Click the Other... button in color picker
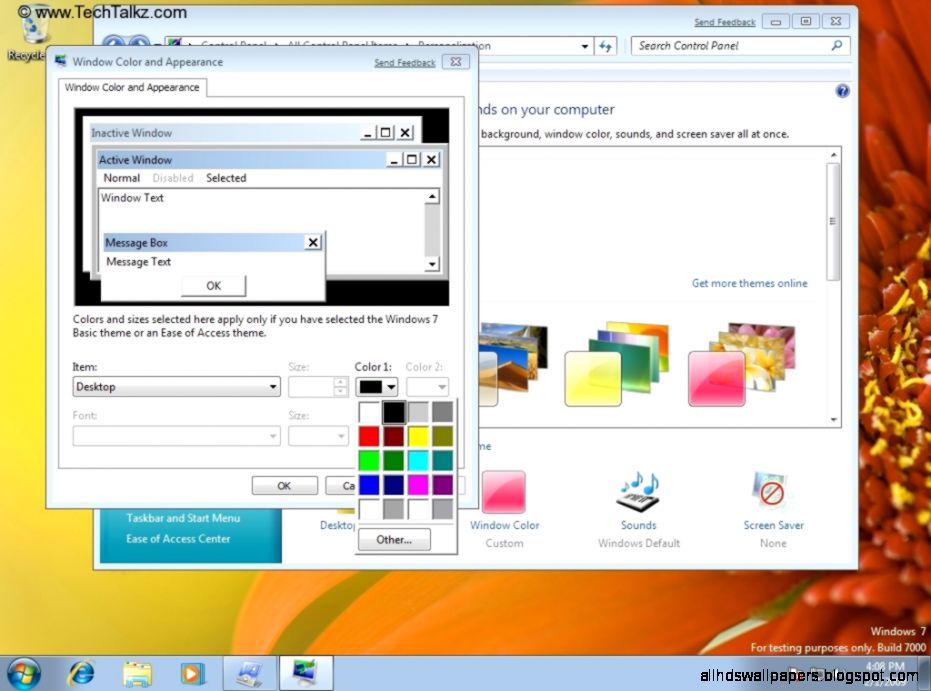Image resolution: width=931 pixels, height=691 pixels. [393, 539]
